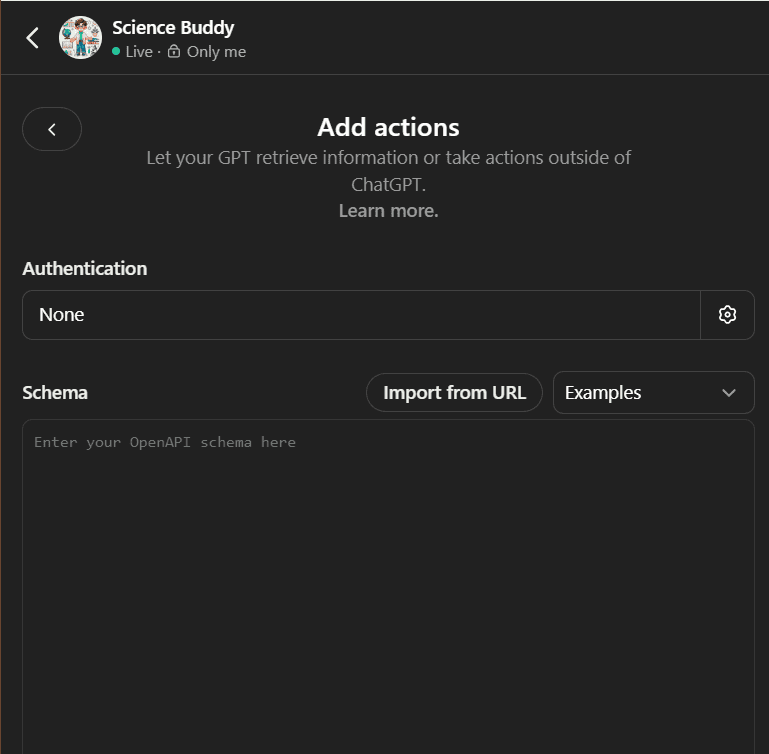Click the Schema section label
The image size is (769, 754).
(55, 393)
